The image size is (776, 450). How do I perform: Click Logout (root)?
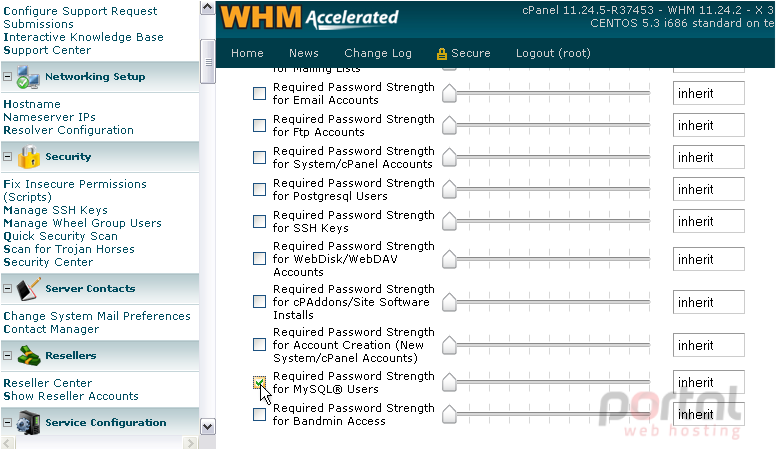553,53
